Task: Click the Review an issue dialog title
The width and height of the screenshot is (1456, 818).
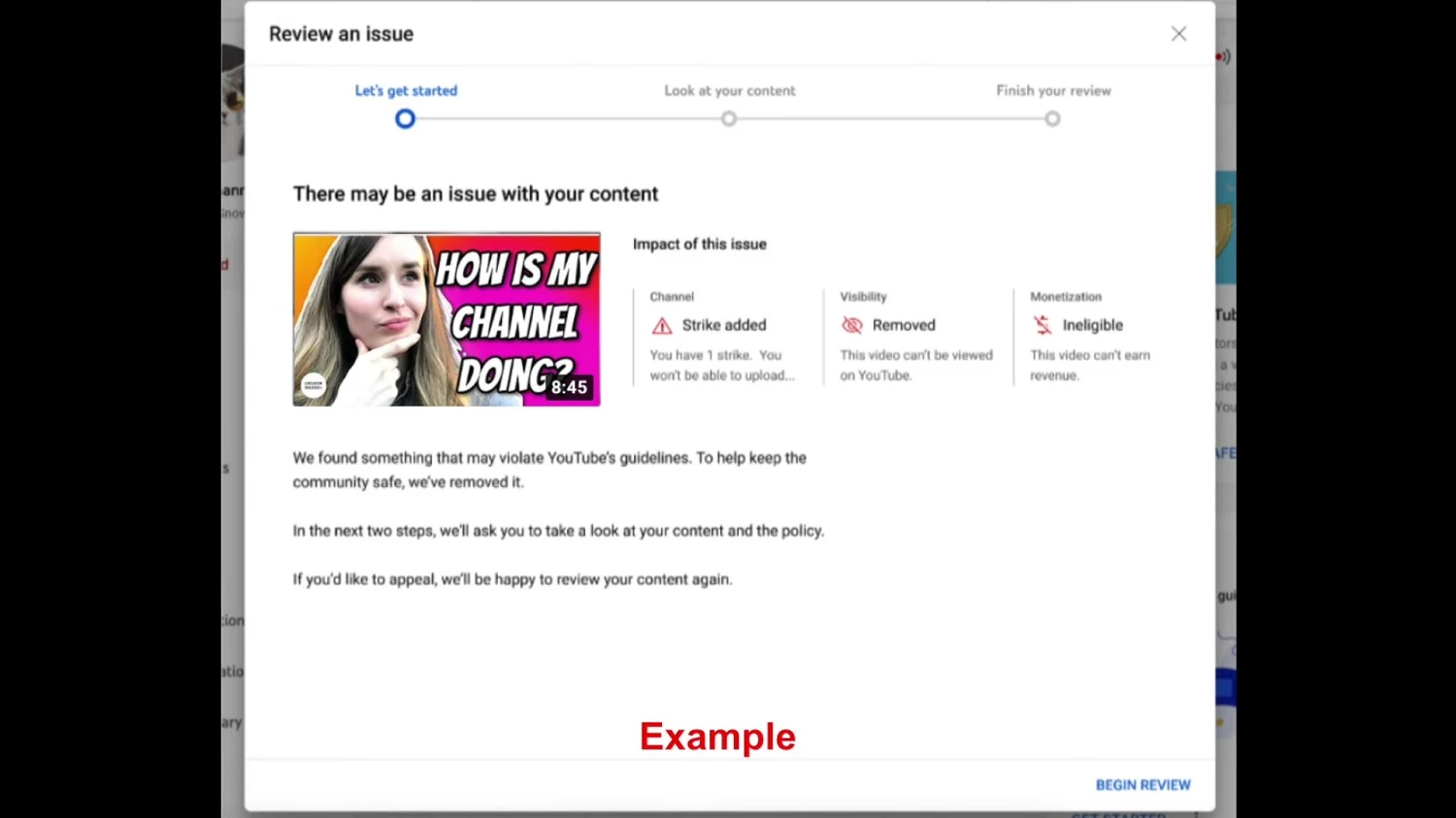Action: pos(341,34)
